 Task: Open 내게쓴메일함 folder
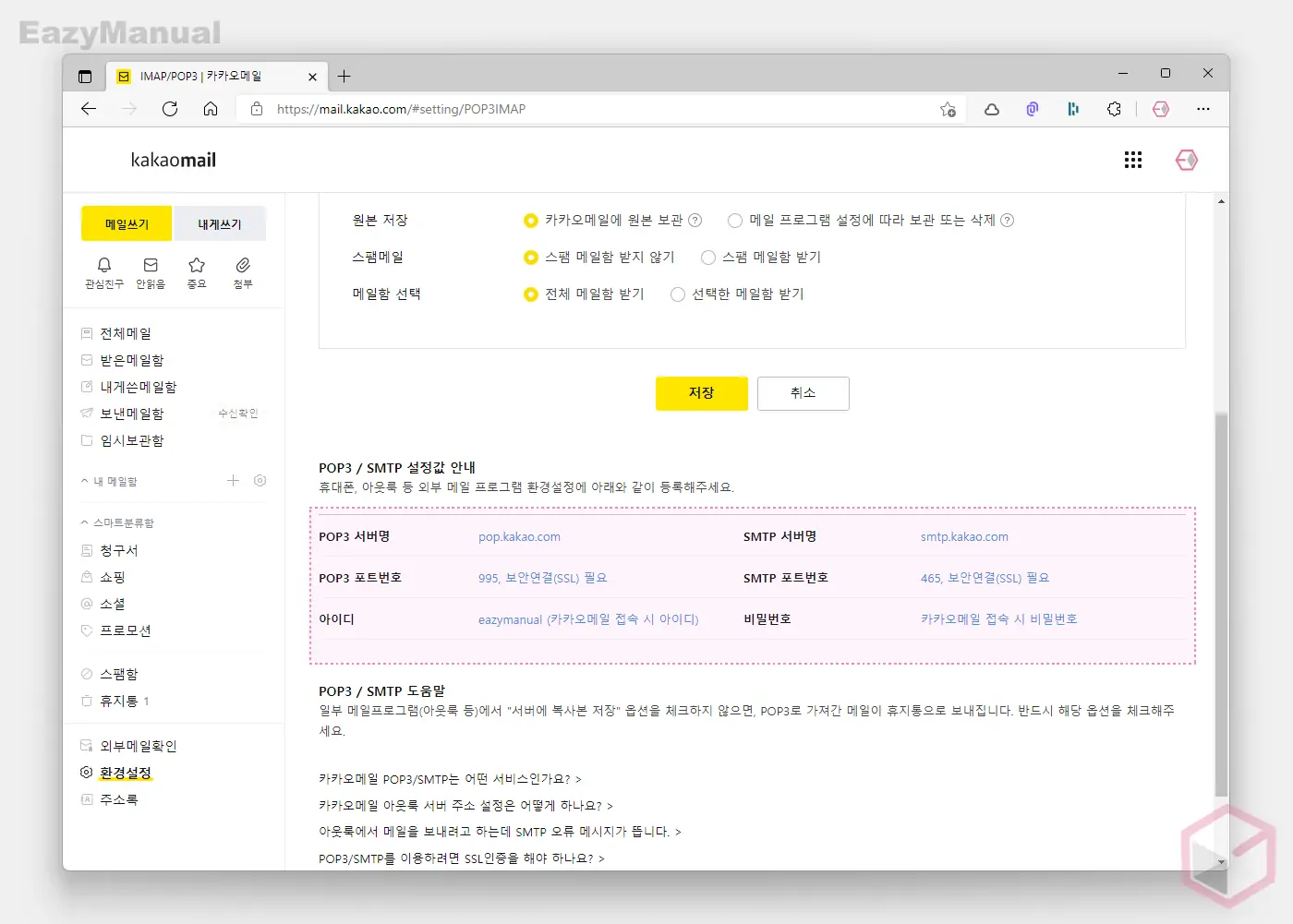[x=139, y=387]
